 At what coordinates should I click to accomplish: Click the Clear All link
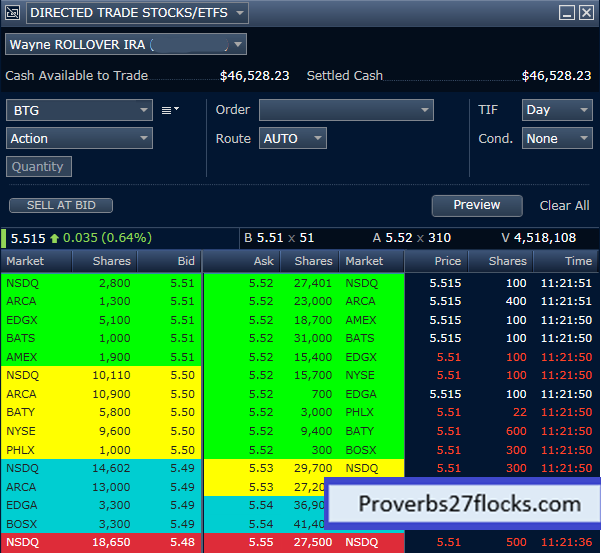pos(564,205)
